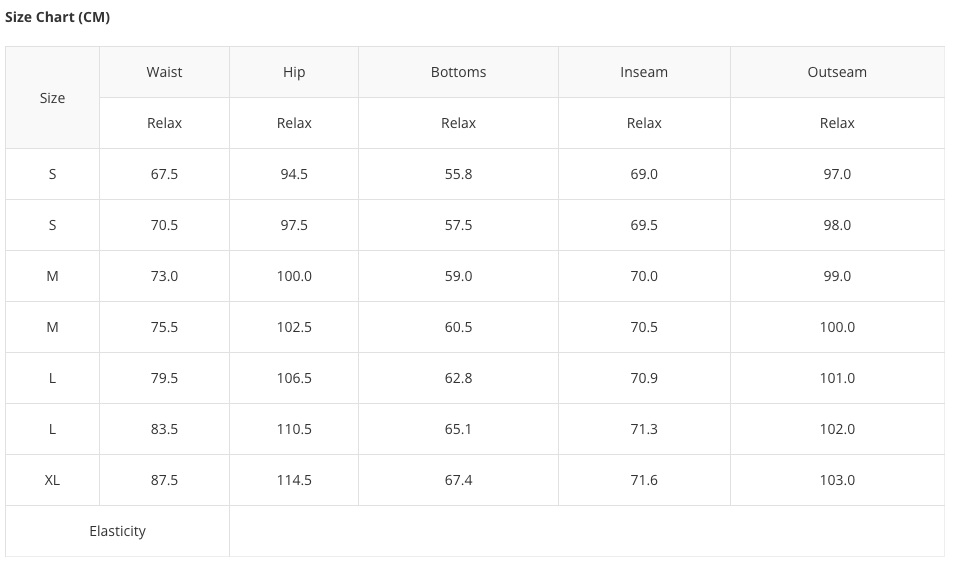Viewport: 962px width, 579px height.
Task: Click the Size Chart (CM) title
Action: click(x=57, y=17)
